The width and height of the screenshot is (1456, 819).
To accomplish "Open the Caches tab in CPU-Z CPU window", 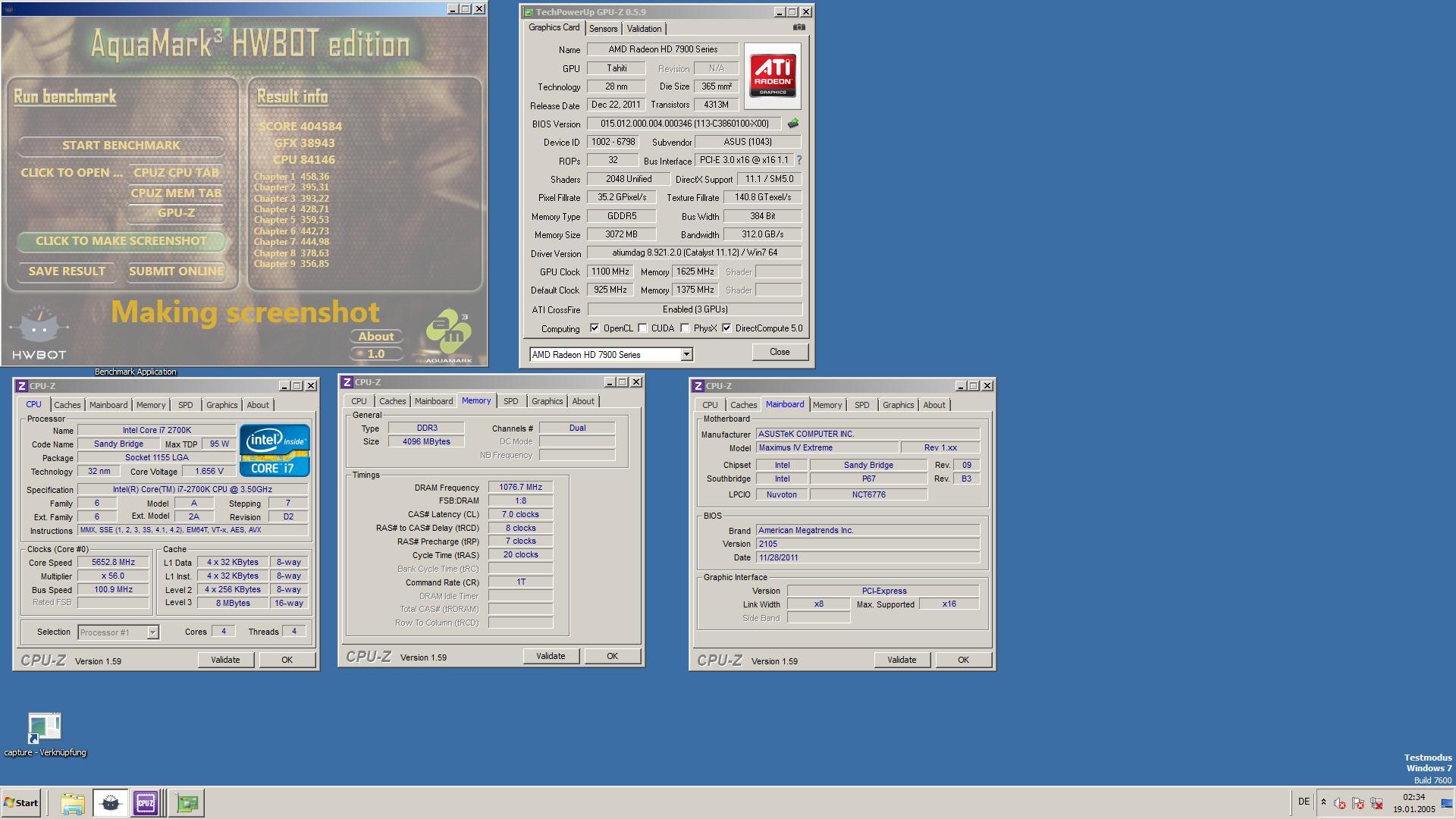I will tap(67, 405).
